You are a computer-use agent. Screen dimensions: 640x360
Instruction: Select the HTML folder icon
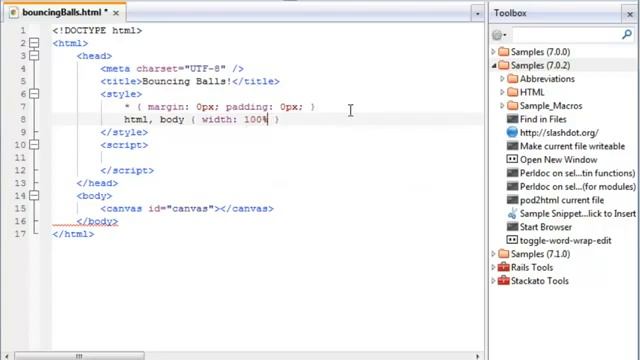[513, 92]
